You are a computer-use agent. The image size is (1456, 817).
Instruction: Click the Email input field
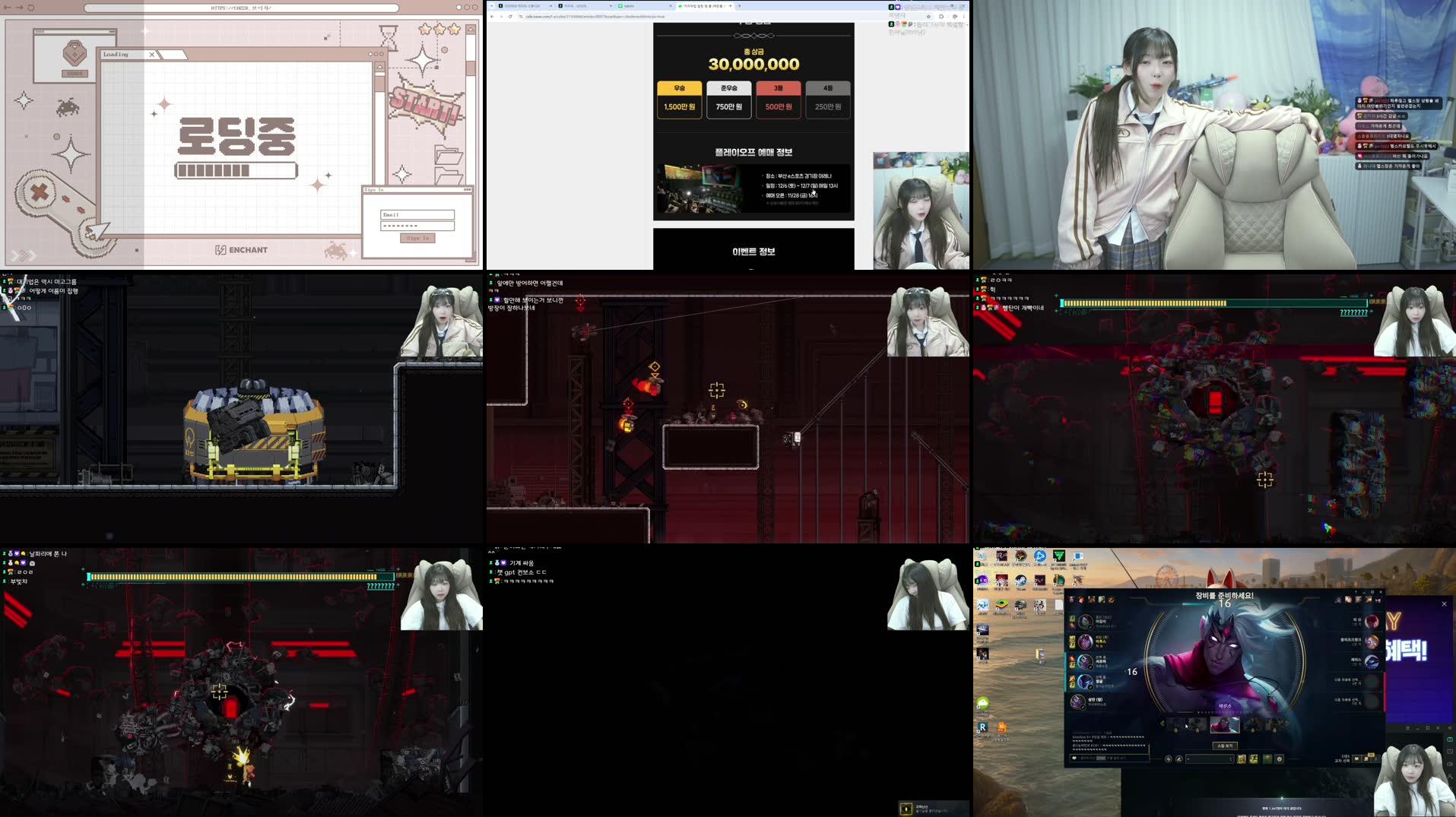tap(417, 214)
